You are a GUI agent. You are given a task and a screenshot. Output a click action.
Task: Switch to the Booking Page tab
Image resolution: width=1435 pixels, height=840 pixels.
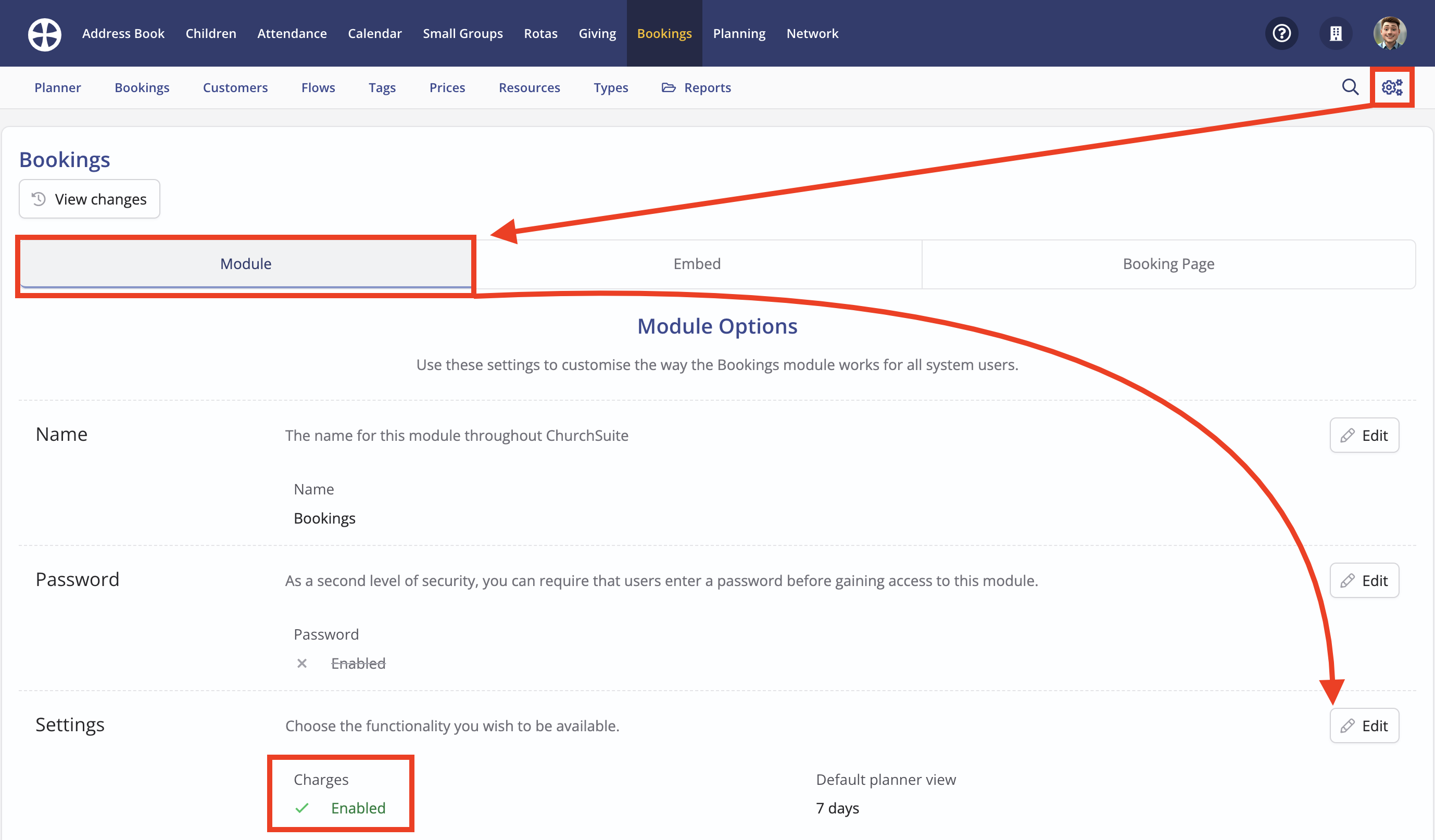pos(1168,264)
